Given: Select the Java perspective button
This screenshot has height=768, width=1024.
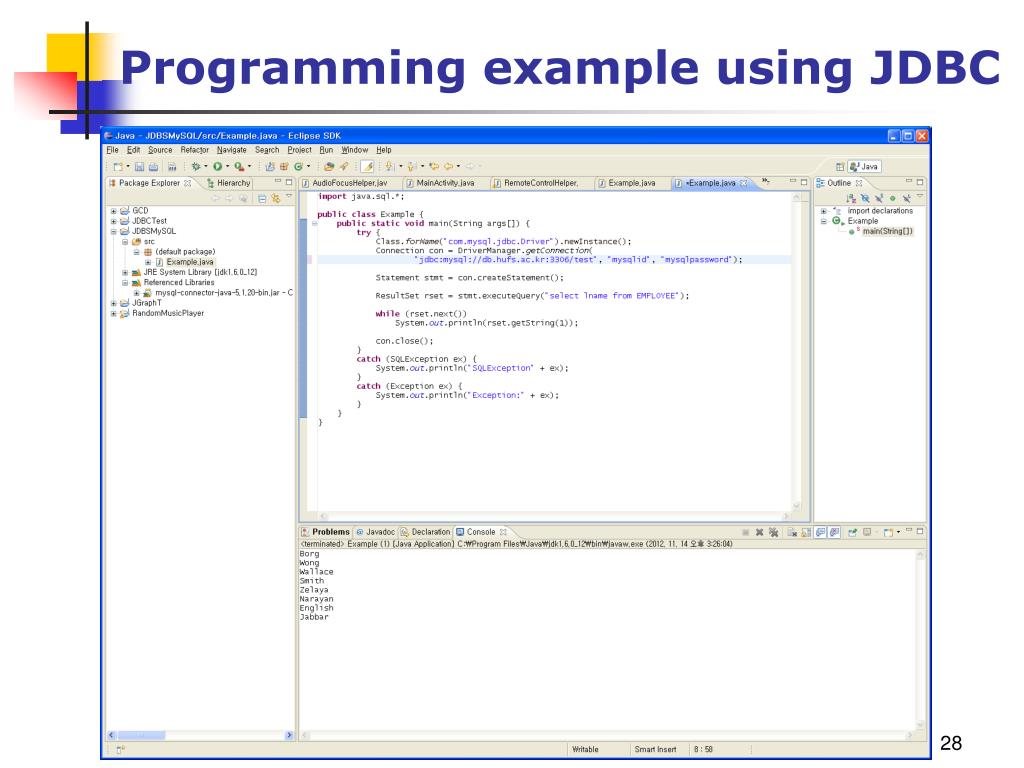Looking at the screenshot, I should coord(863,167).
